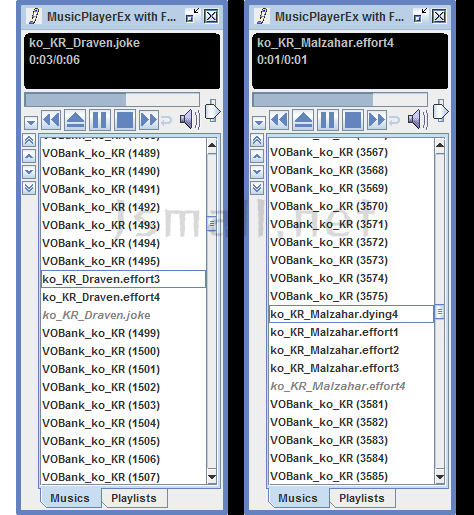The image size is (474, 515).
Task: Move item up one in left player list
Action: point(29,156)
